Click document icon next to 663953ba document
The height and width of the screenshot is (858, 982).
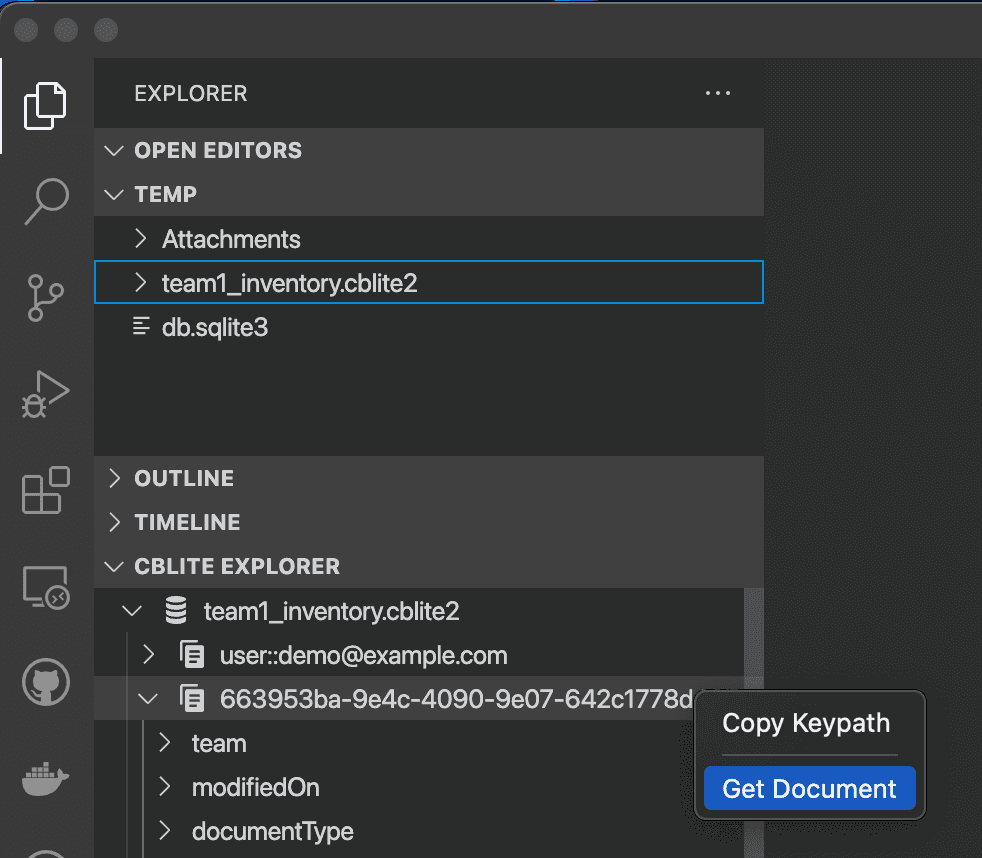point(192,698)
